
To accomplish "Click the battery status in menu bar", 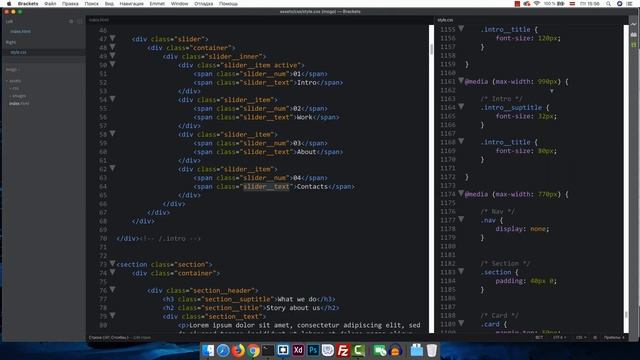I will tap(555, 4).
